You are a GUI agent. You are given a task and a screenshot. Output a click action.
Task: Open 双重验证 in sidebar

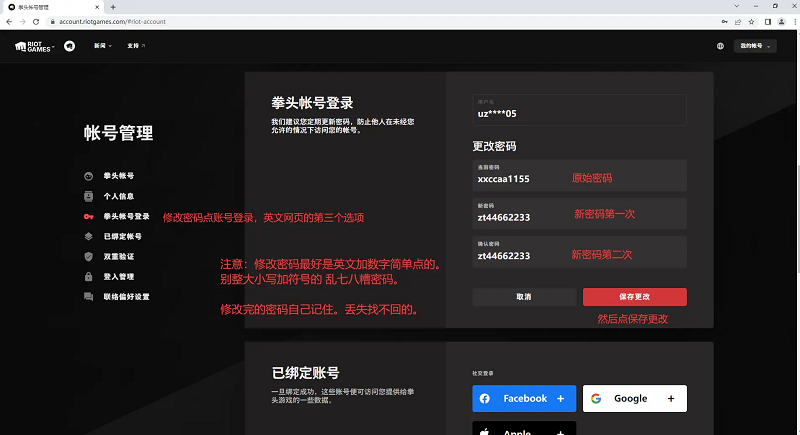(x=119, y=257)
